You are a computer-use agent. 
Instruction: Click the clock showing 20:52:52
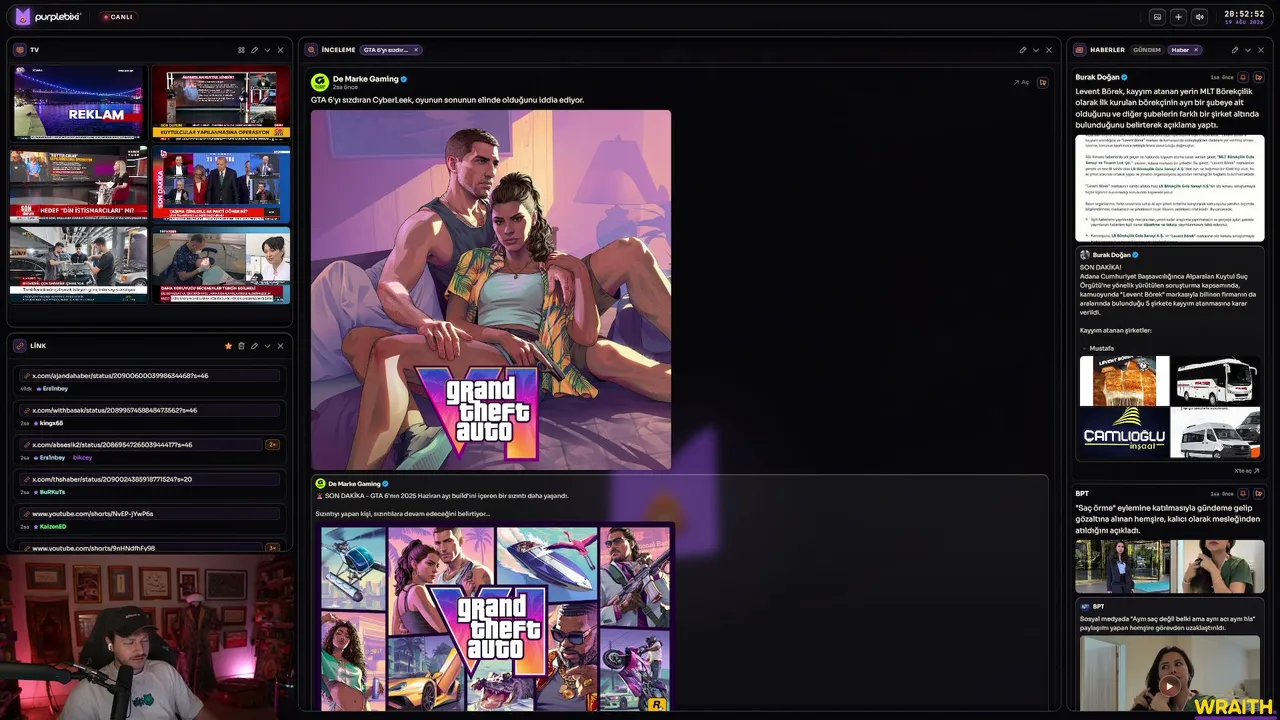click(x=1244, y=14)
